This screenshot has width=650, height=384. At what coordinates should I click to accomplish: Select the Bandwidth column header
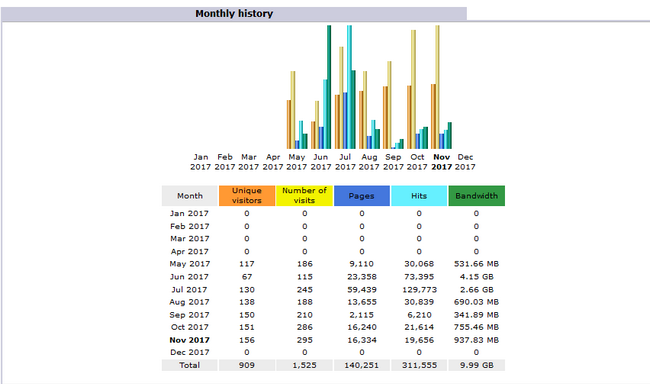[x=476, y=196]
